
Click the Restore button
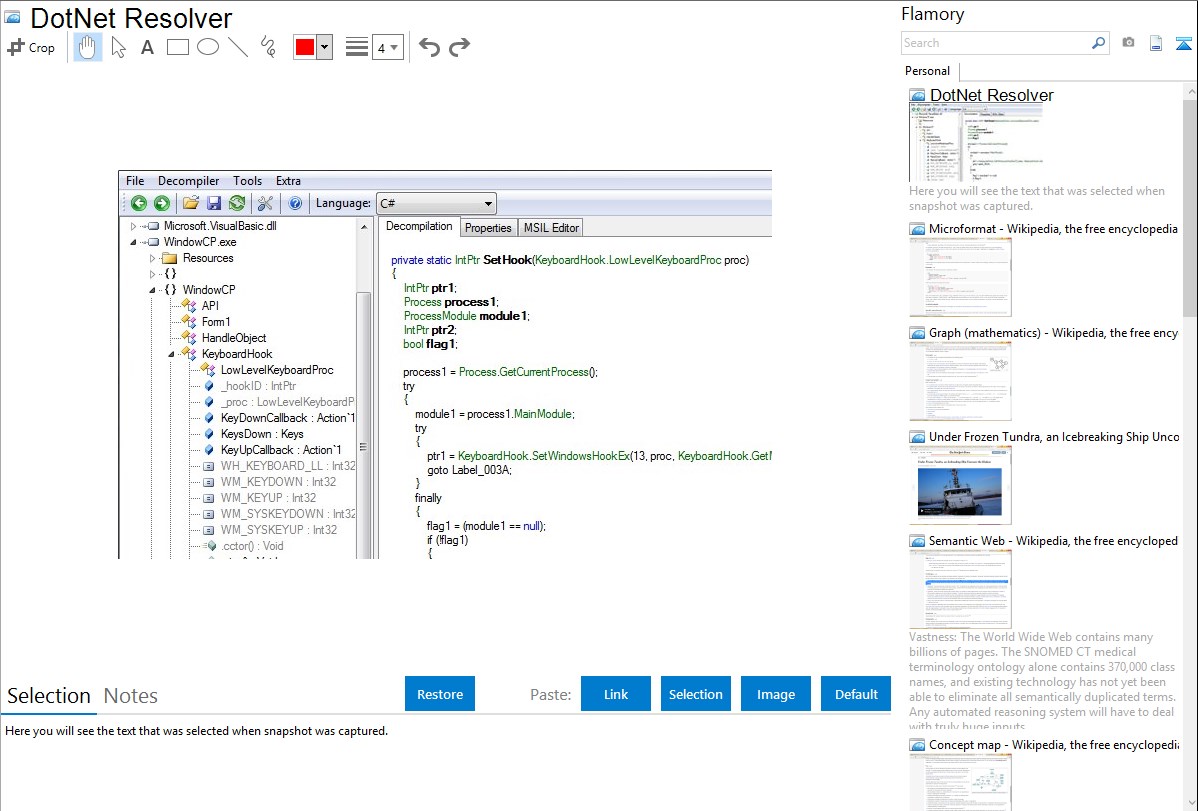click(440, 694)
